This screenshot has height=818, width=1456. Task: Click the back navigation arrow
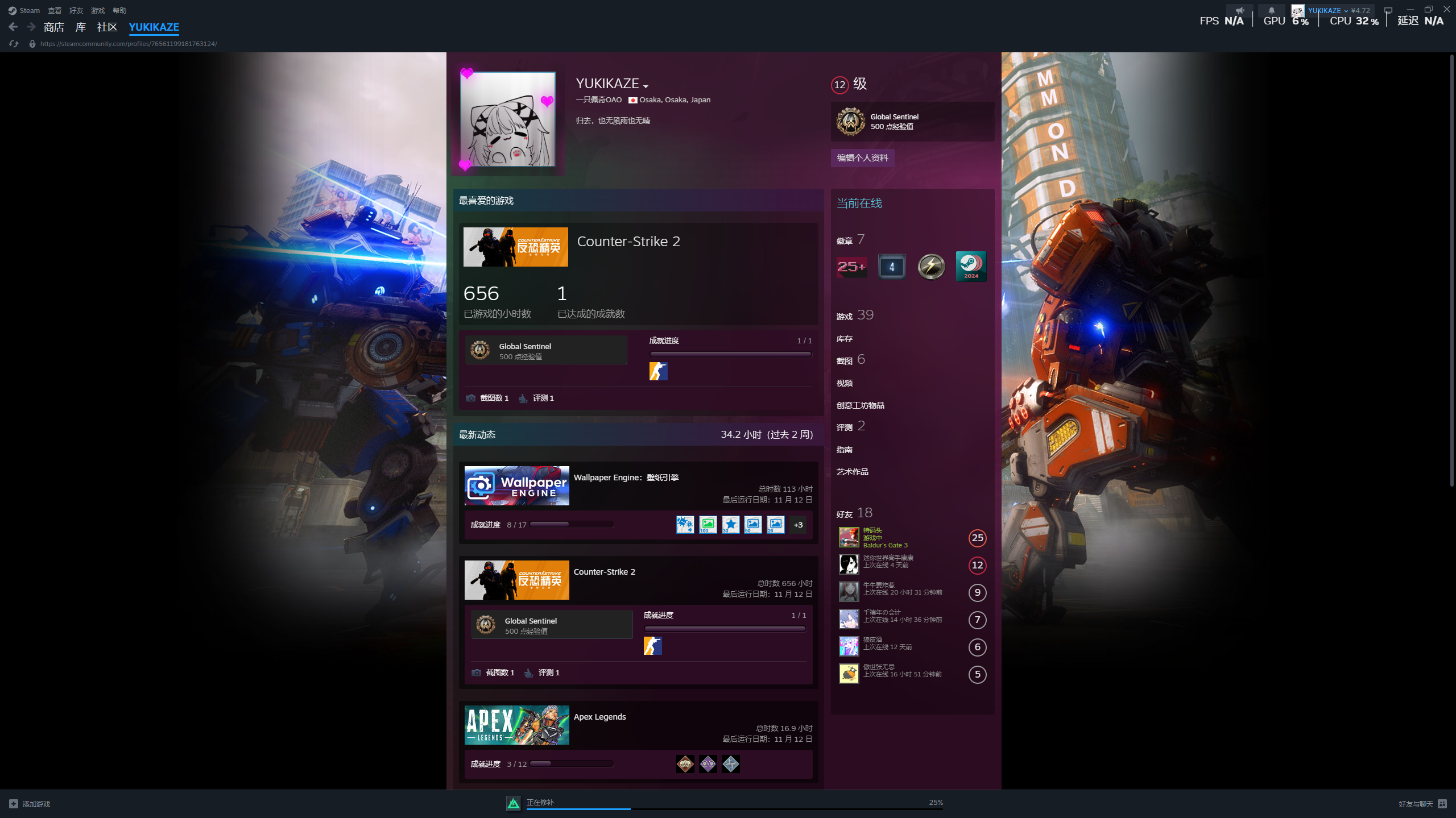(13, 27)
